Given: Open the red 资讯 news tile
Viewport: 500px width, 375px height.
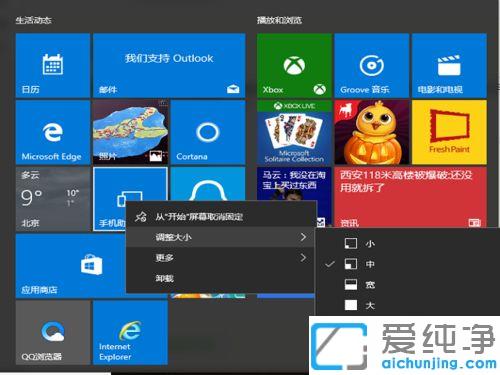Looking at the screenshot, I should click(x=411, y=197).
